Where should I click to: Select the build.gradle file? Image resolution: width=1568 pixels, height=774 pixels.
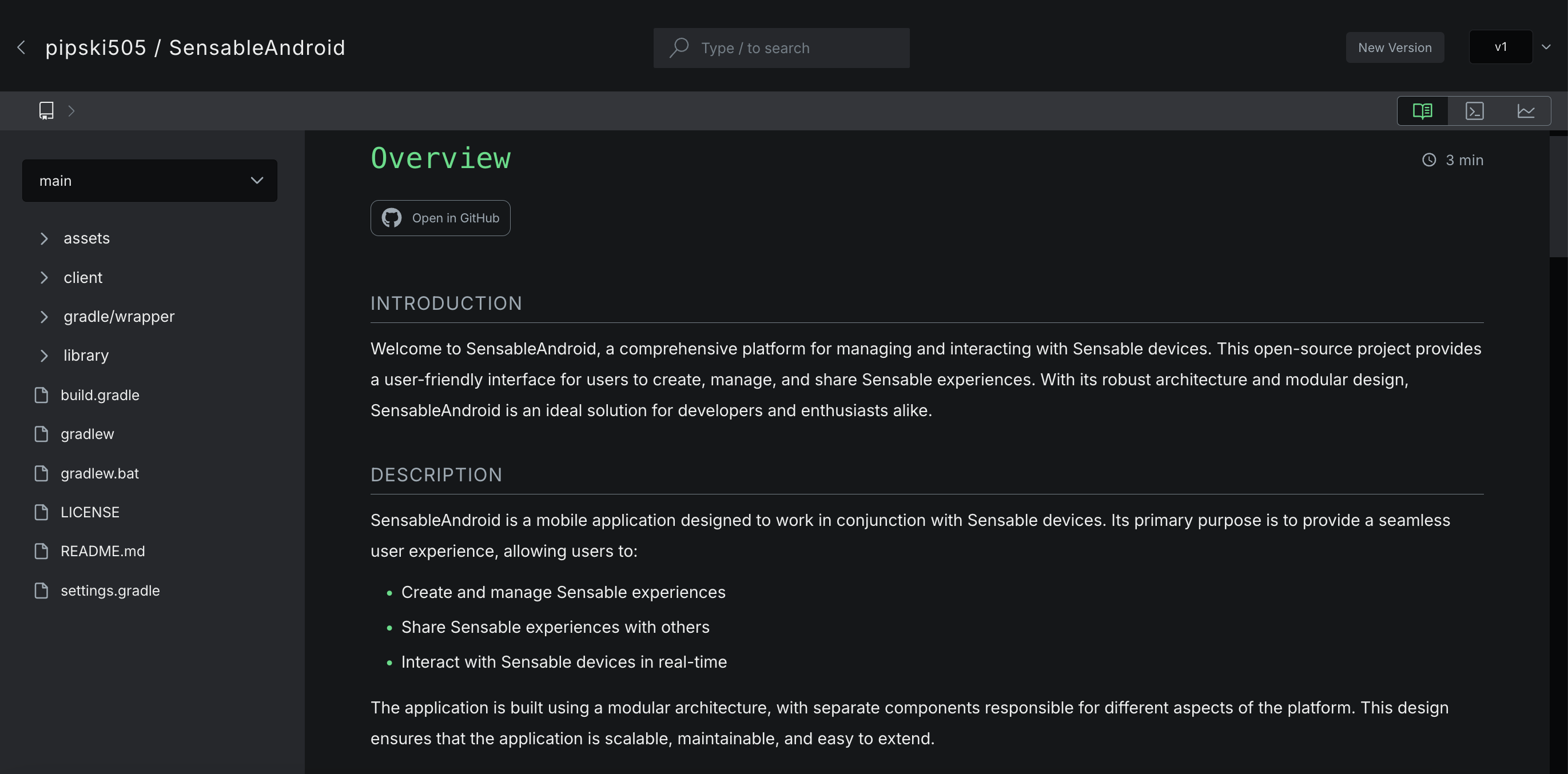(100, 394)
